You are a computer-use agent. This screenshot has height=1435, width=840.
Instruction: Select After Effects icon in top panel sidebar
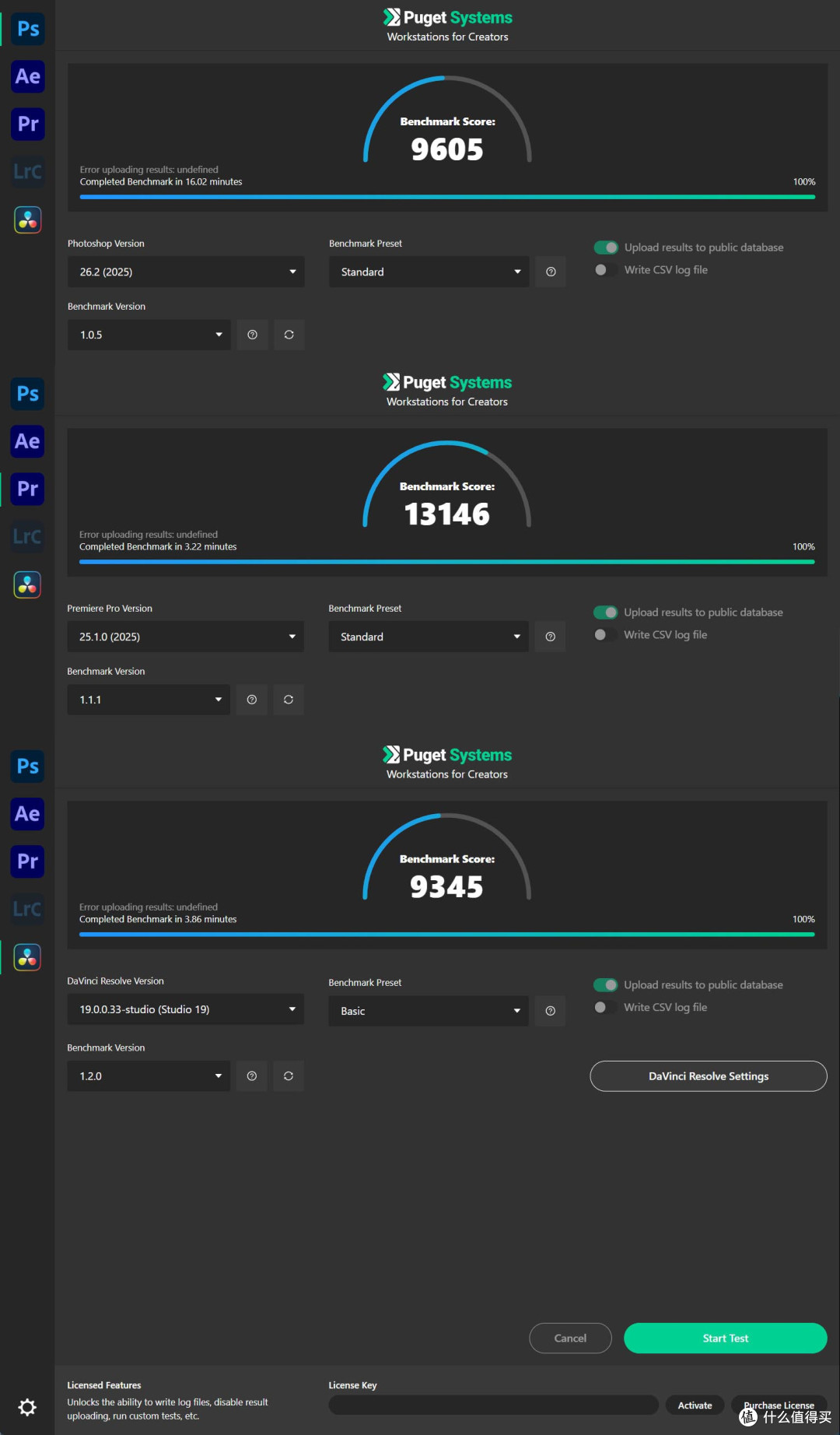point(28,76)
